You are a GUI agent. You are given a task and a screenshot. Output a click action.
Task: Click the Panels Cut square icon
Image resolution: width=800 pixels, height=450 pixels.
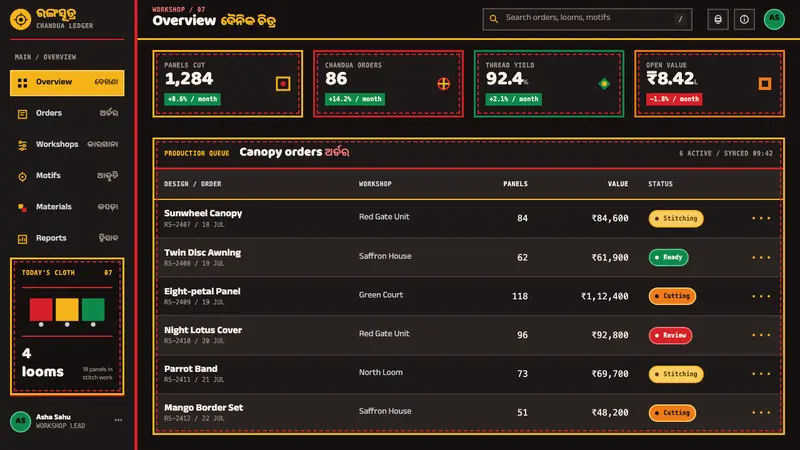click(283, 84)
